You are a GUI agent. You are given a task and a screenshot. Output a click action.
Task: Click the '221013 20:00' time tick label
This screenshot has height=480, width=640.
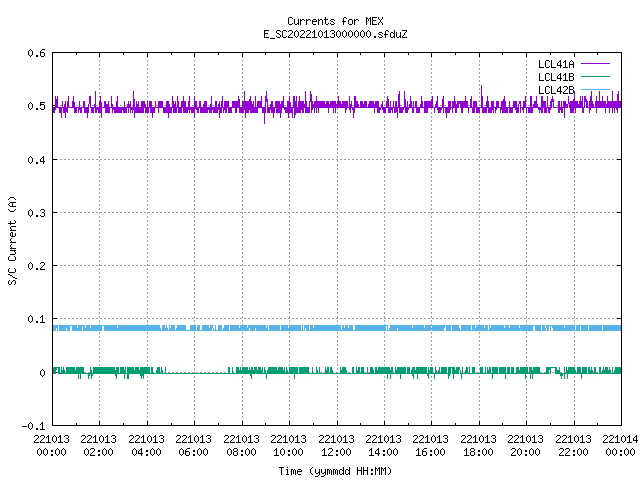click(525, 445)
